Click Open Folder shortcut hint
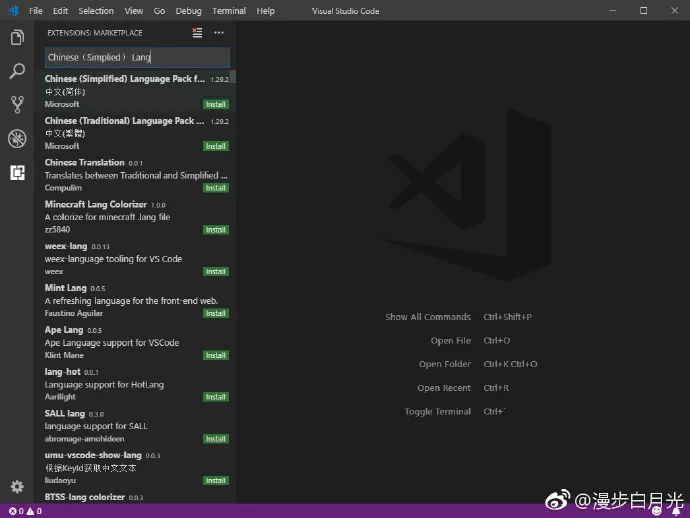The image size is (690, 518). pos(478,364)
